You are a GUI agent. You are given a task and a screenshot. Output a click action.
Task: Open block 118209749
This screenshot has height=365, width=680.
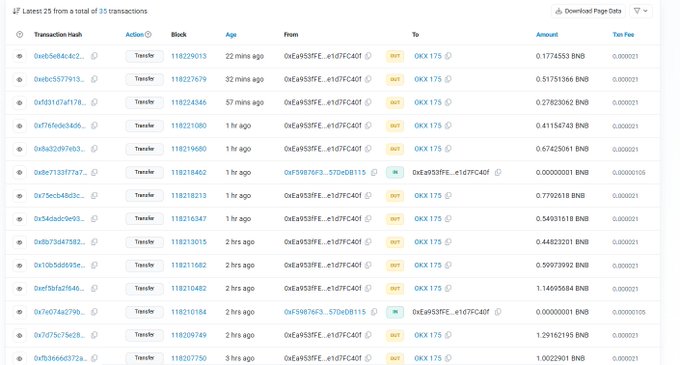189,335
